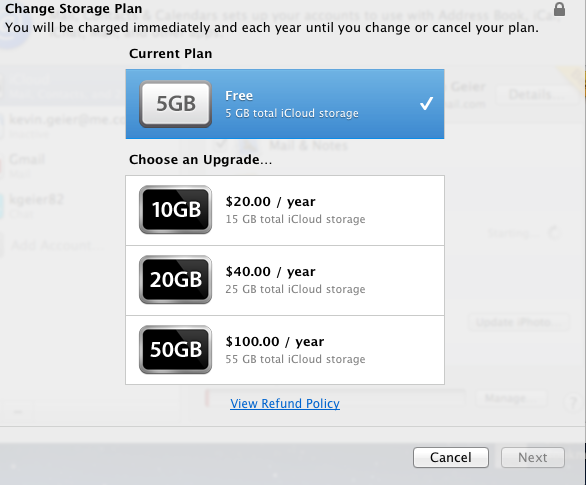Viewport: 586px width, 485px height.
Task: Pick the 55 GB total iCloud storage text
Action: tap(295, 359)
